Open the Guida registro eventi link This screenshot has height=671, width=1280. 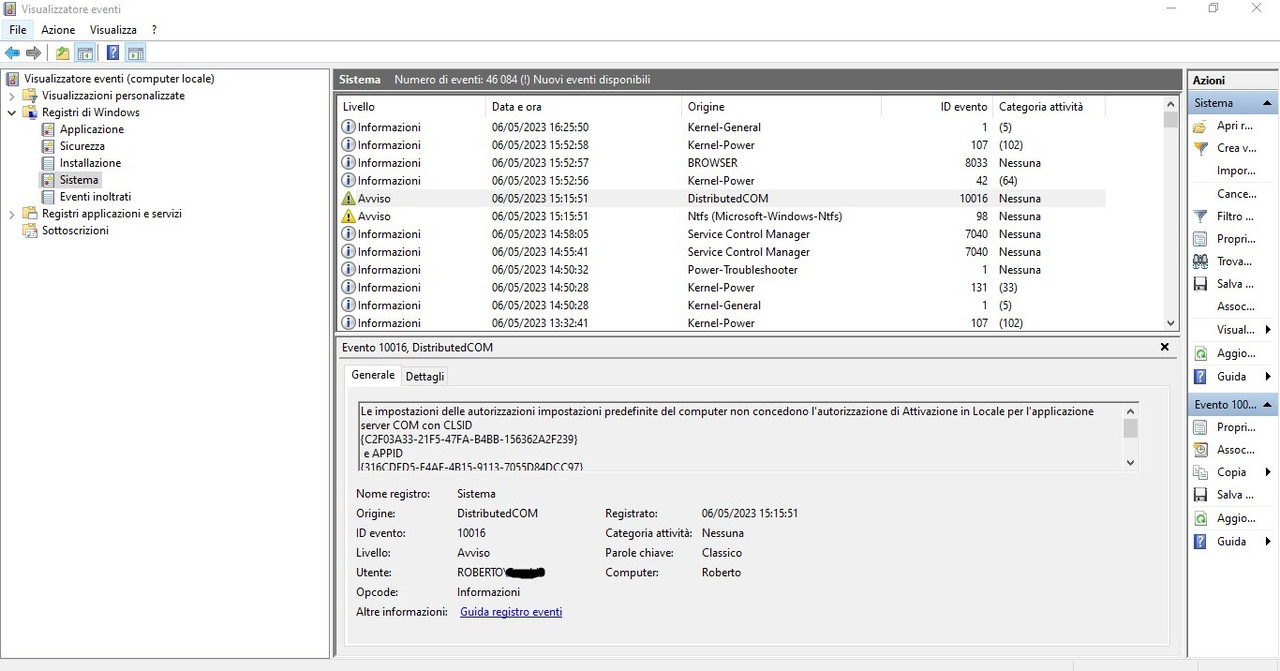pos(511,612)
